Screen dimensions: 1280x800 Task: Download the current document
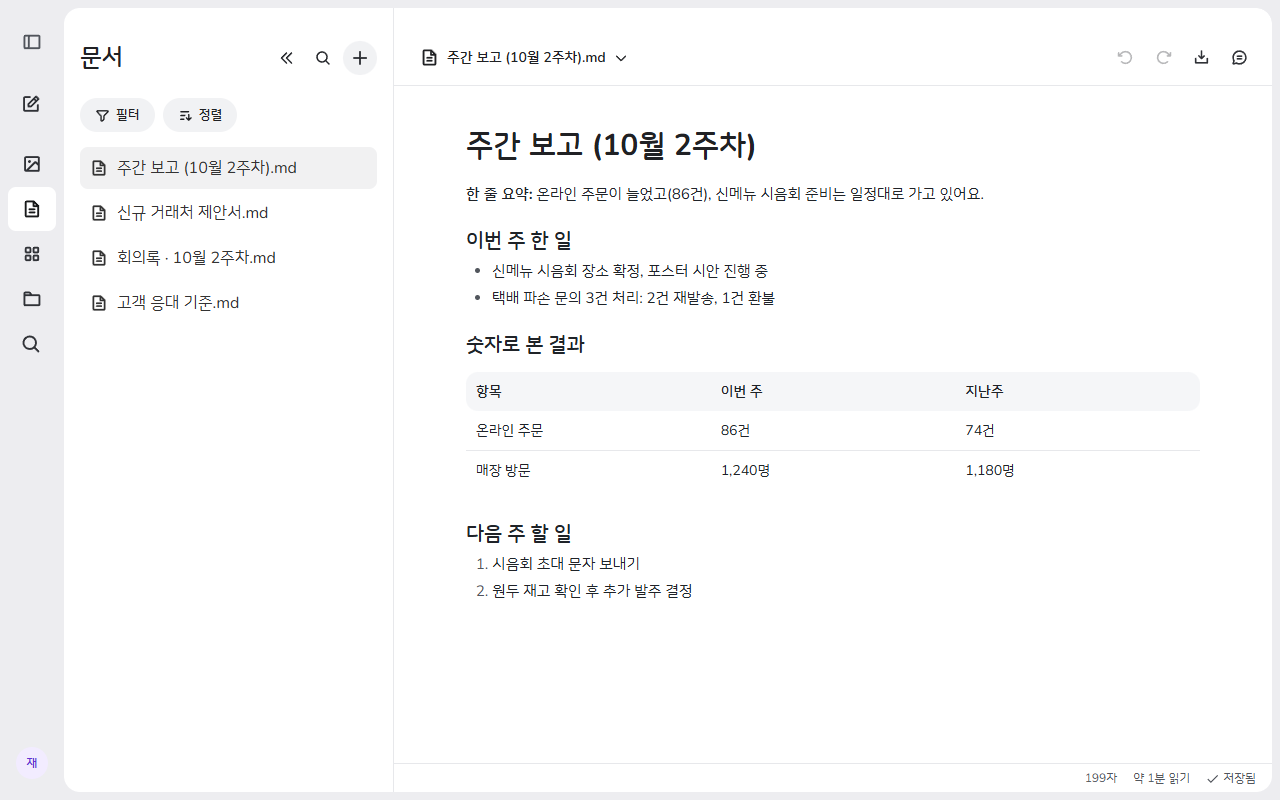pyautogui.click(x=1202, y=58)
